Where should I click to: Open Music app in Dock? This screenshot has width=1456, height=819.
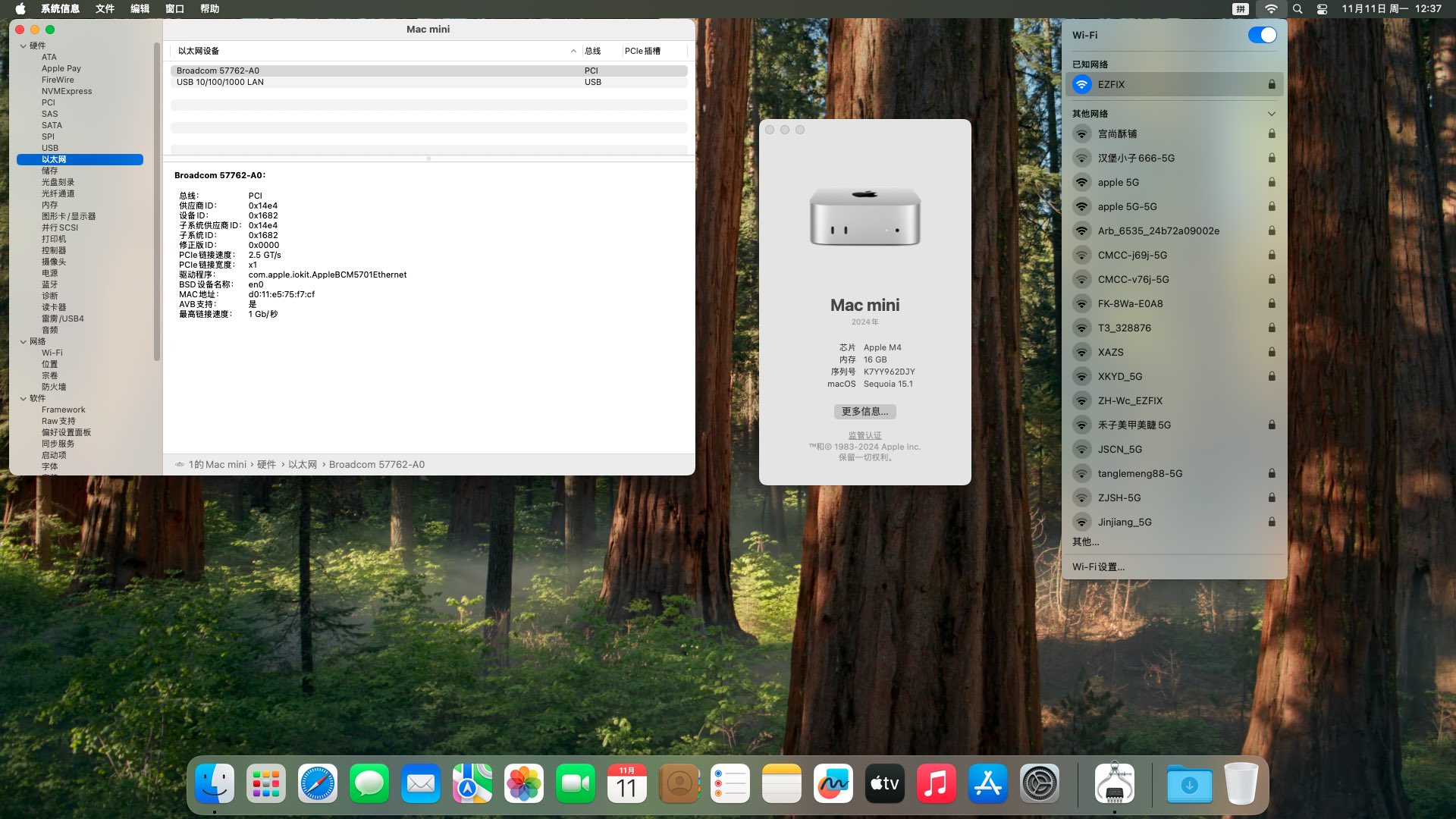point(937,783)
